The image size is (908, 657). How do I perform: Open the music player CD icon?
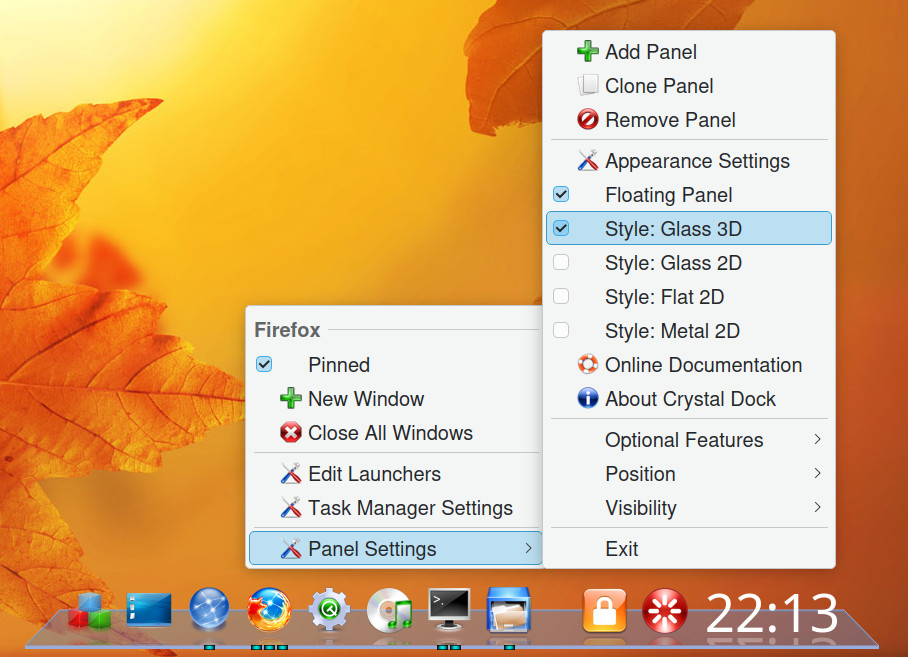389,610
